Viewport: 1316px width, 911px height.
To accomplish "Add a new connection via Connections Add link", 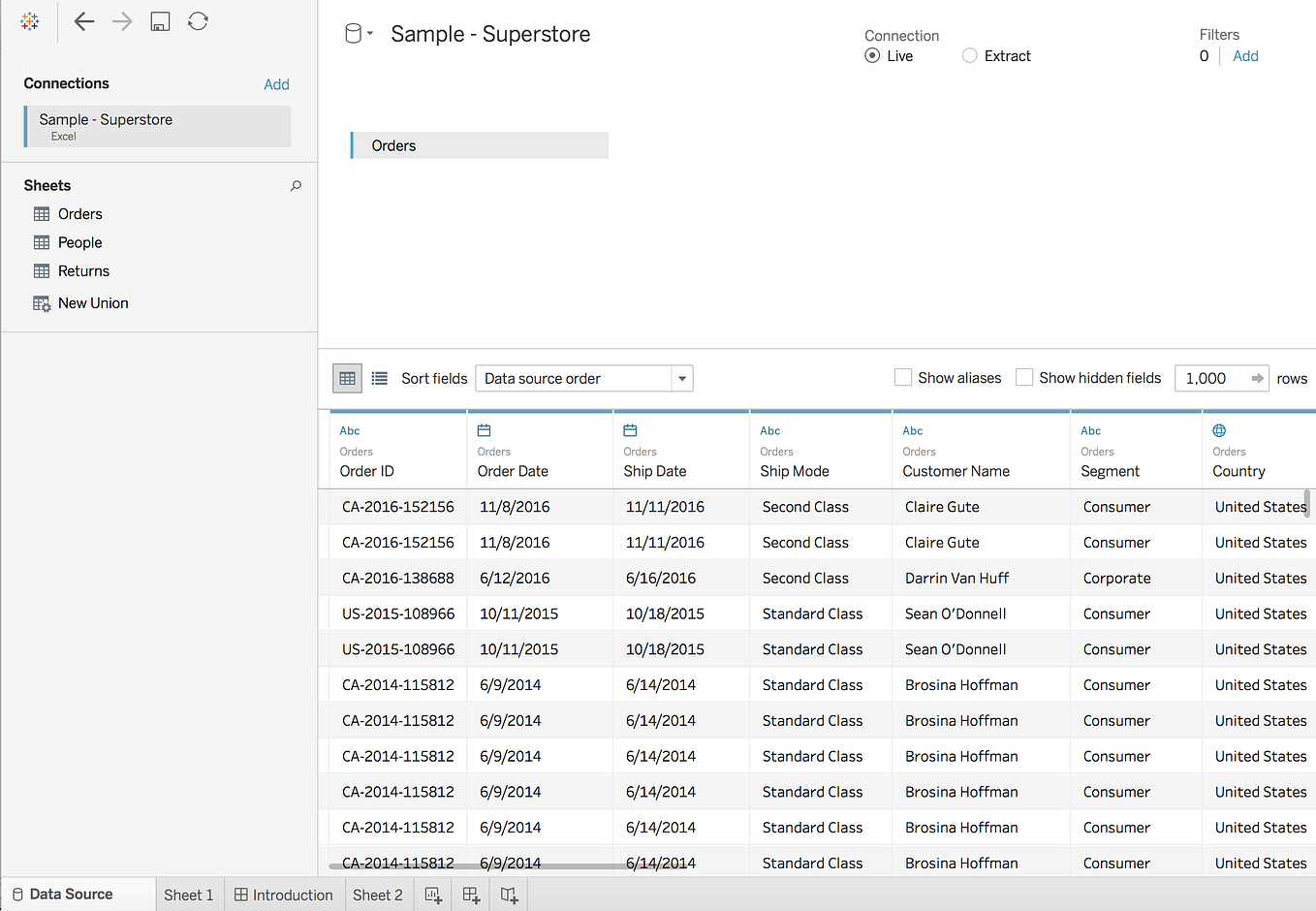I will [x=276, y=84].
